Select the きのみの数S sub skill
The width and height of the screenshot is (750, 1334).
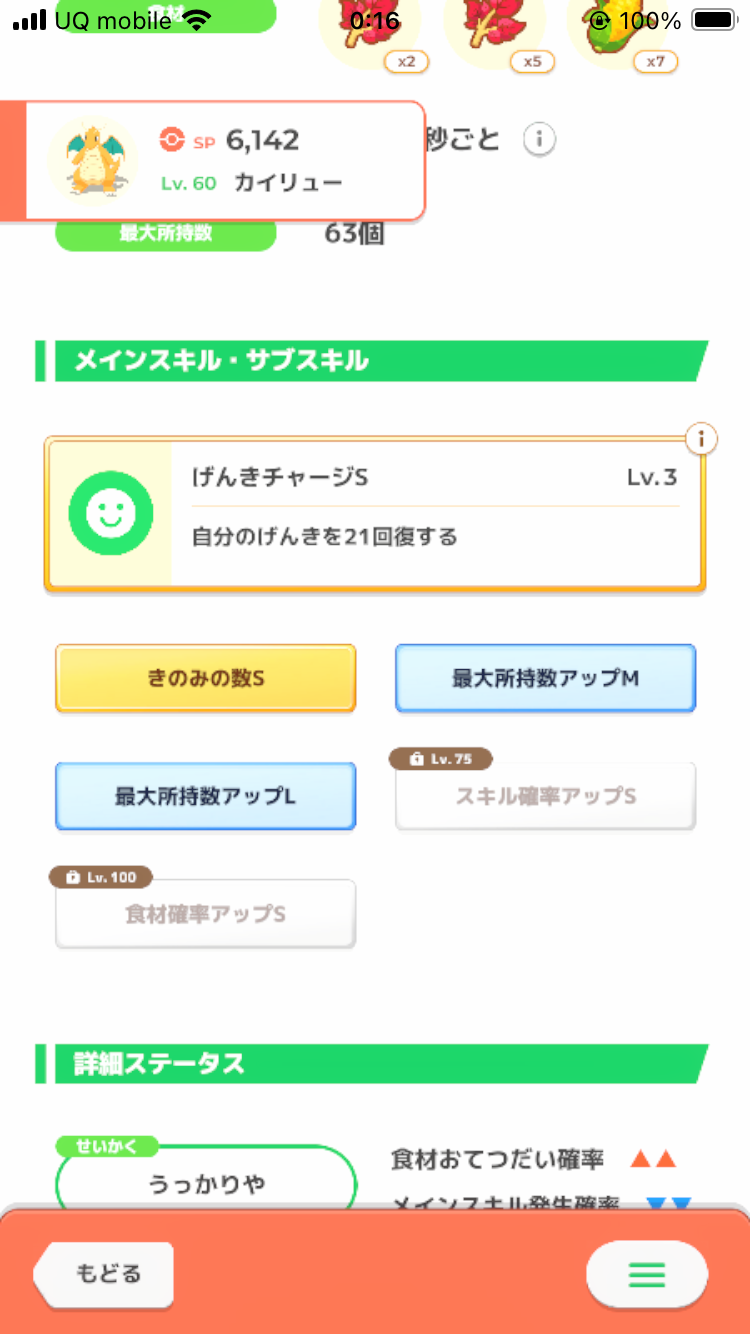pyautogui.click(x=205, y=678)
